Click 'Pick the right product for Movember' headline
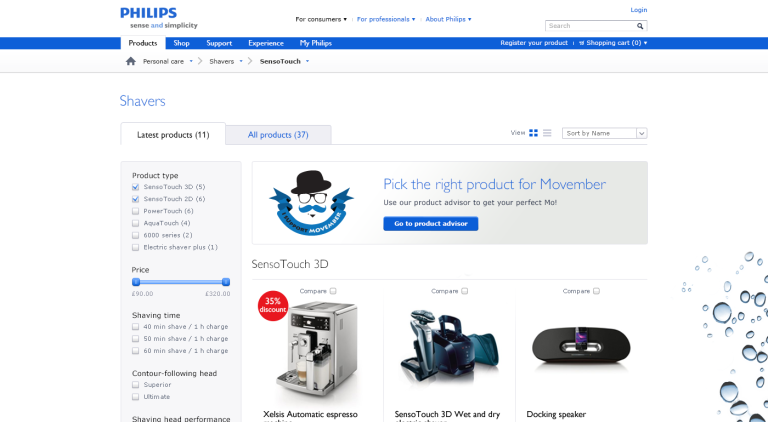768x422 pixels. (494, 185)
